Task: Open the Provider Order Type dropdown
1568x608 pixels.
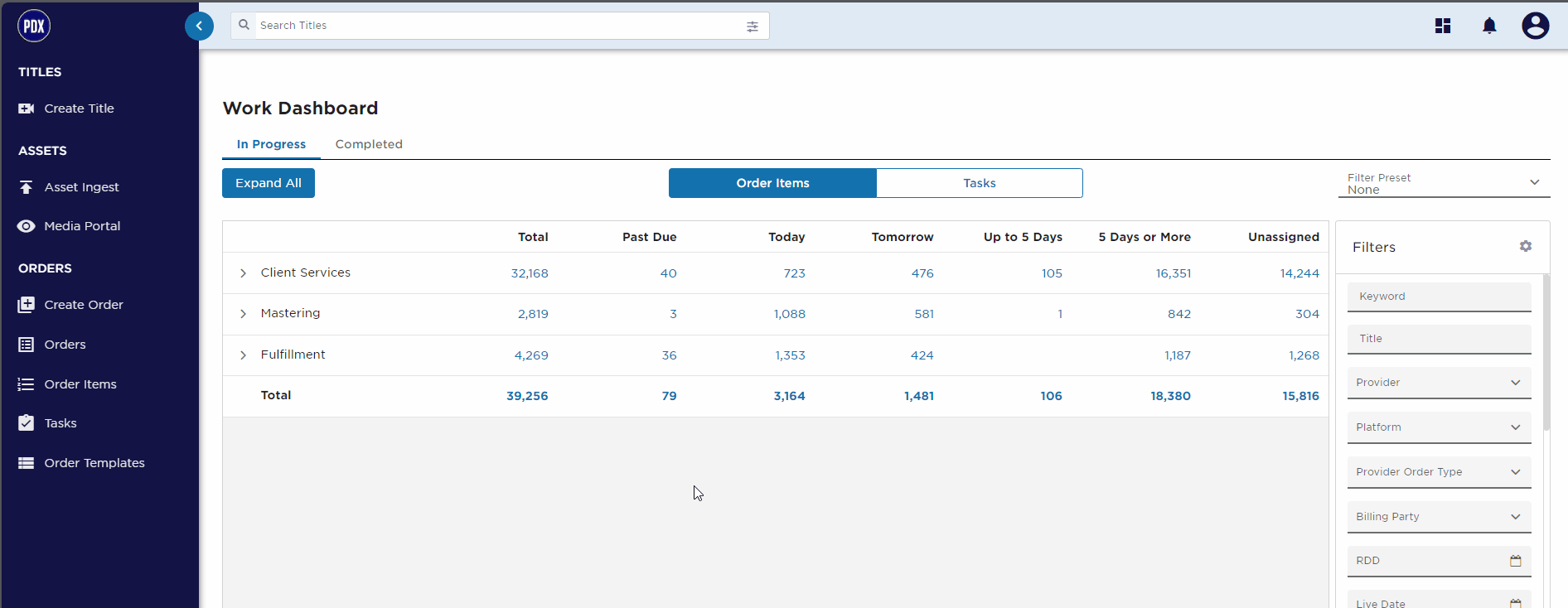Action: pos(1439,472)
